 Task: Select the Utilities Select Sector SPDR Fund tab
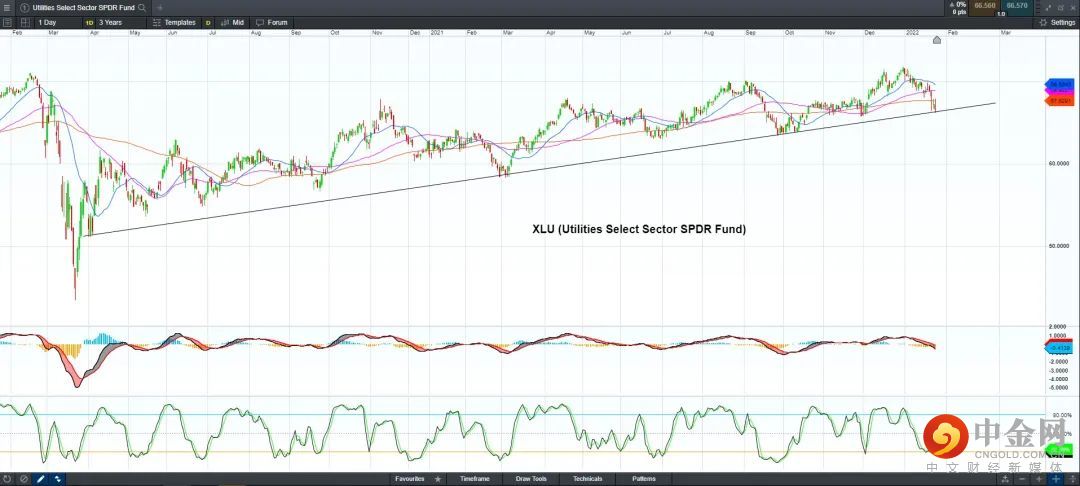click(x=83, y=8)
